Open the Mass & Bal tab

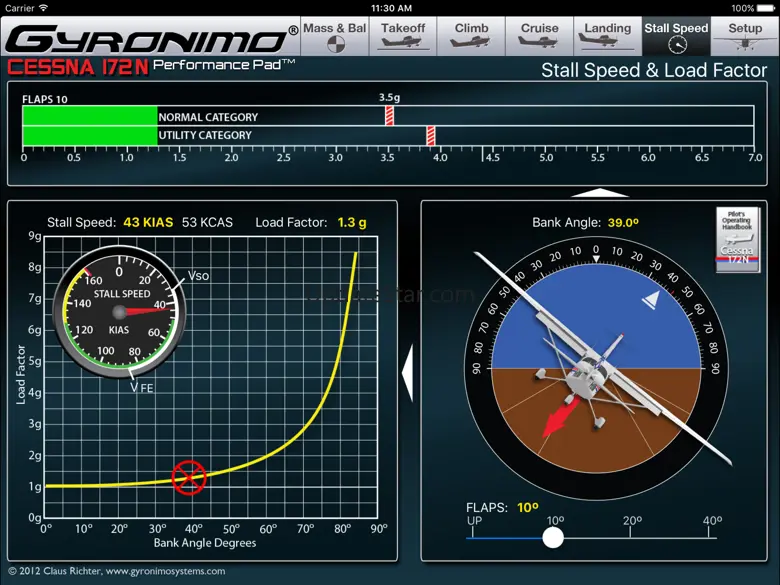click(x=335, y=37)
